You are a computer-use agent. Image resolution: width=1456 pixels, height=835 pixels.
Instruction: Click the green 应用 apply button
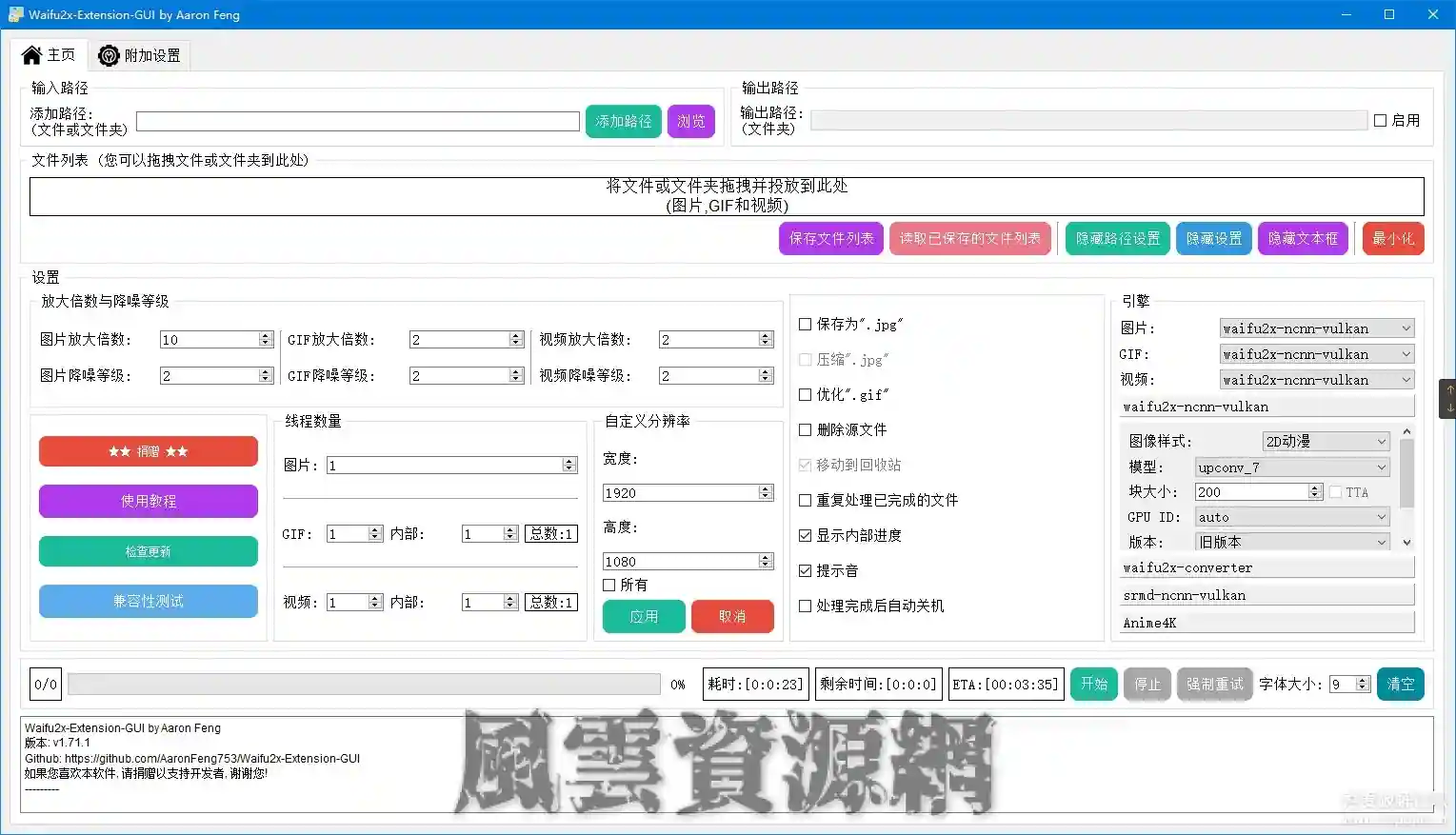pos(644,617)
